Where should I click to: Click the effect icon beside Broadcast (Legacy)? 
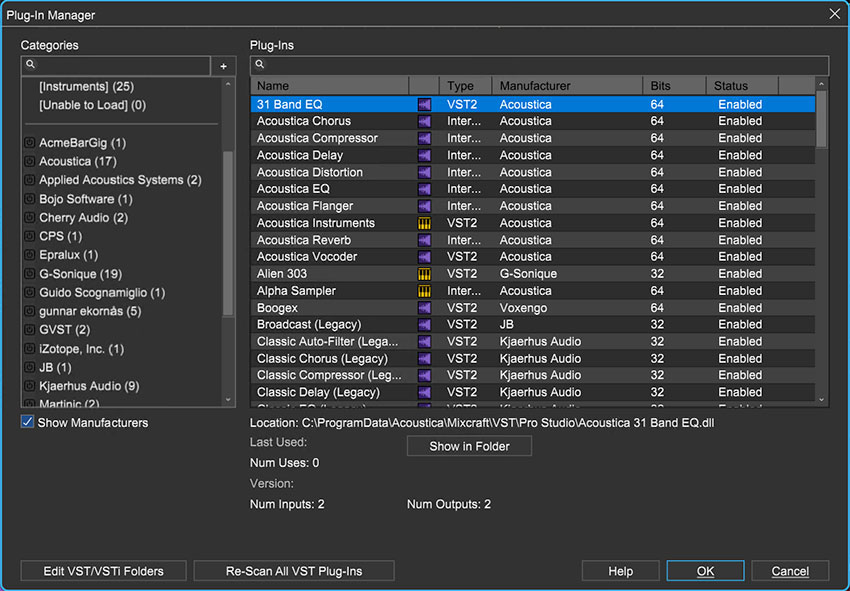coord(424,324)
